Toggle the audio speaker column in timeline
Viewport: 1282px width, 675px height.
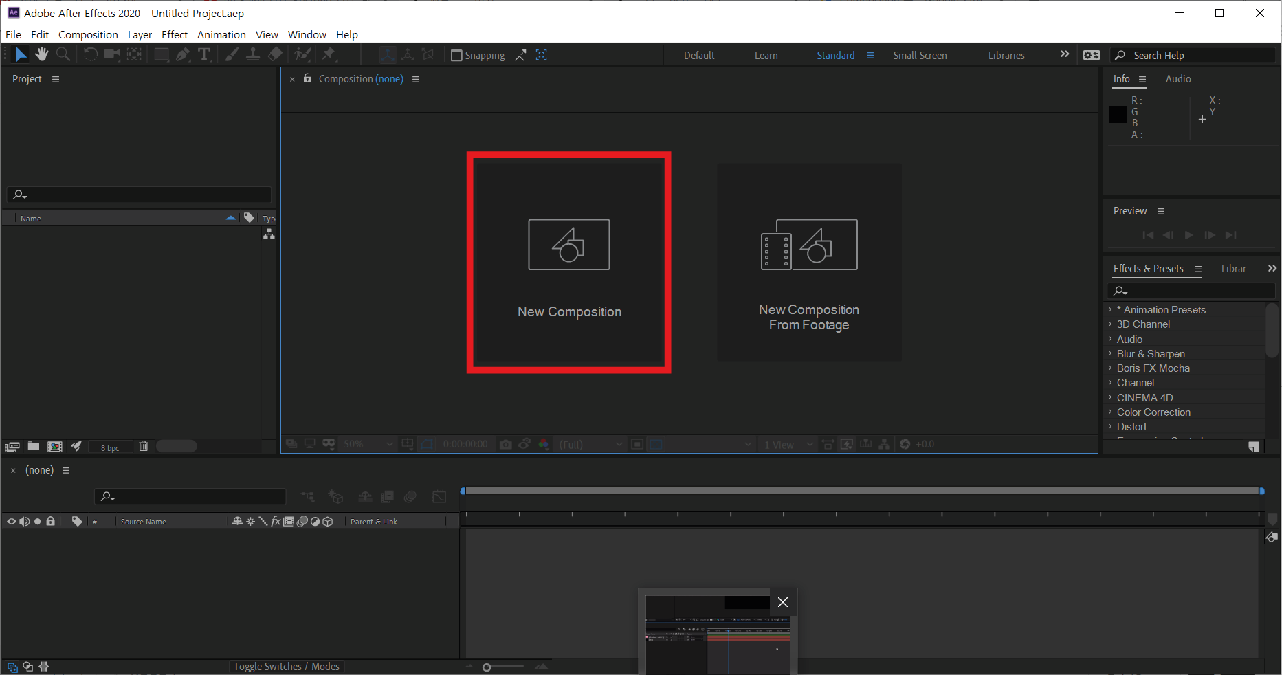[x=24, y=521]
